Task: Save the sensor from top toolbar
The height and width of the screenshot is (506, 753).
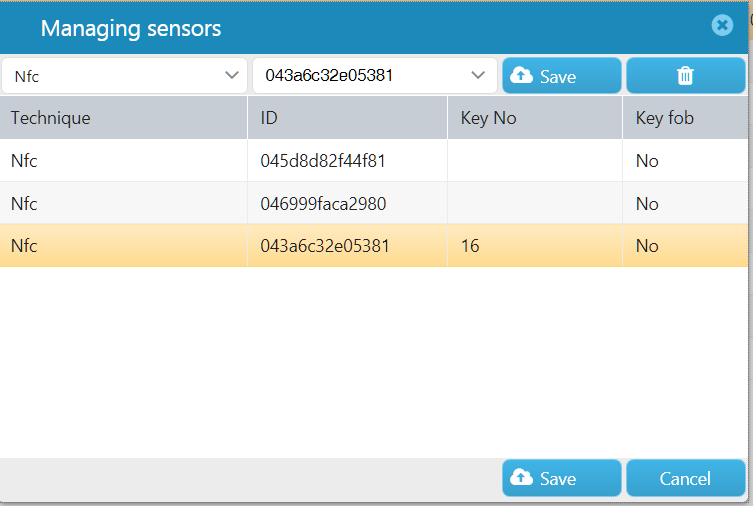Action: pos(562,75)
